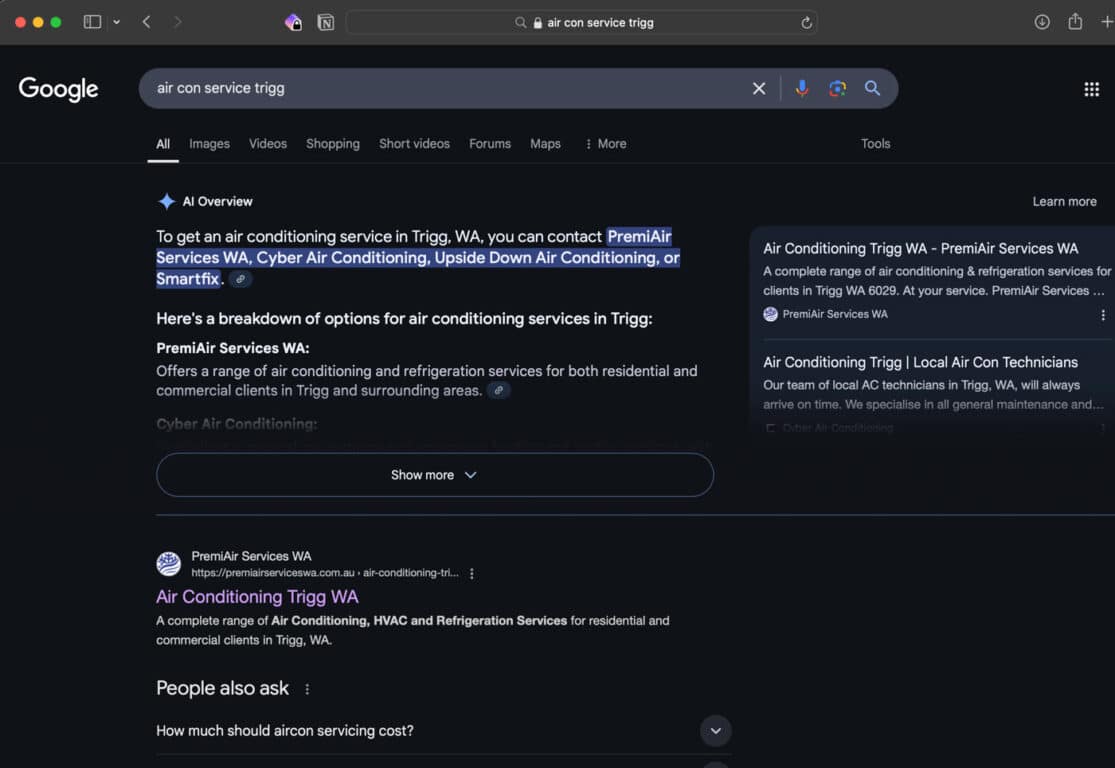Go back to the previous page
This screenshot has height=768, width=1115.
point(146,22)
